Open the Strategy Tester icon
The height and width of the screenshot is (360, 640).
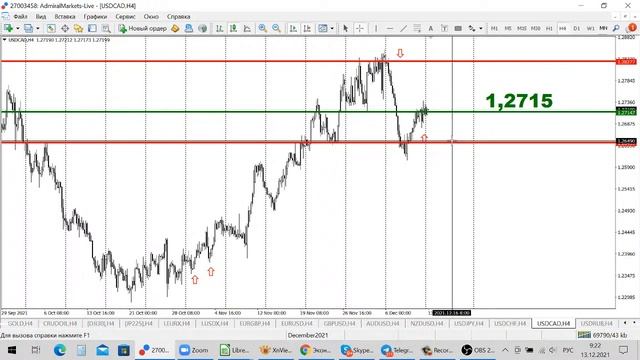pos(106,28)
